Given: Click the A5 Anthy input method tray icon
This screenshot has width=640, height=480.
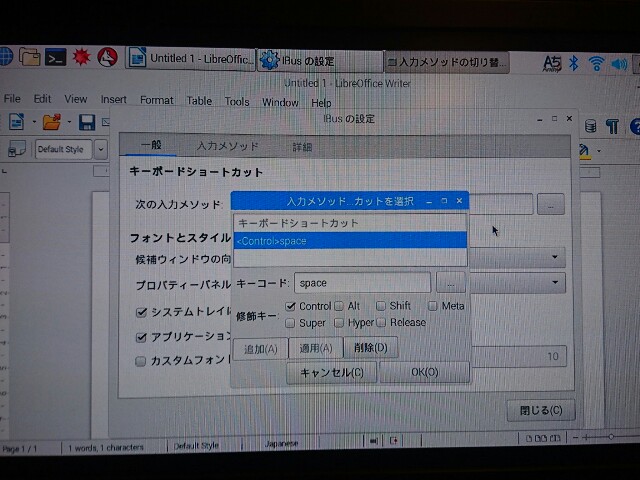Looking at the screenshot, I should click(552, 64).
